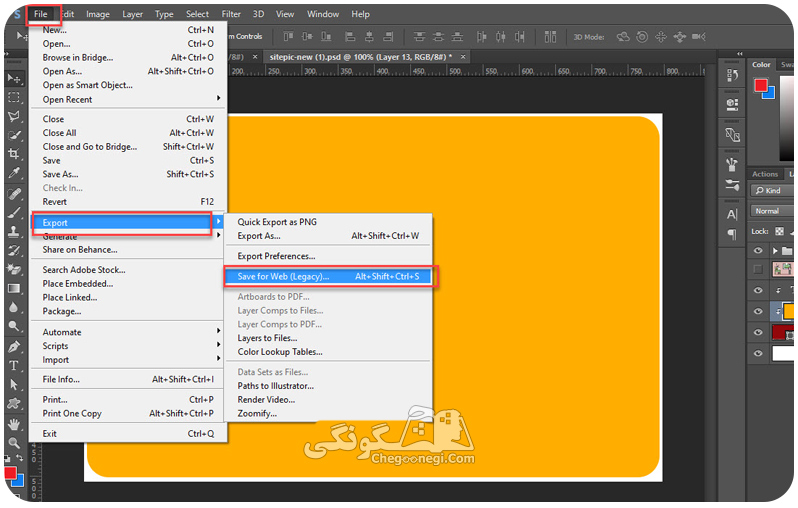This screenshot has width=798, height=508.
Task: Hide the text layer via eye icon
Action: tap(758, 290)
